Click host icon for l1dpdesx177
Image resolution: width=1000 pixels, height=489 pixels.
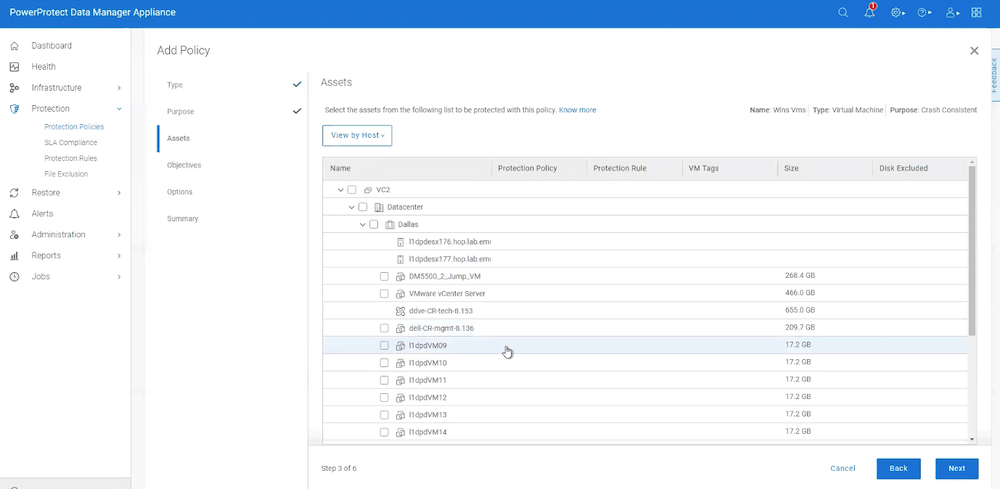click(401, 259)
